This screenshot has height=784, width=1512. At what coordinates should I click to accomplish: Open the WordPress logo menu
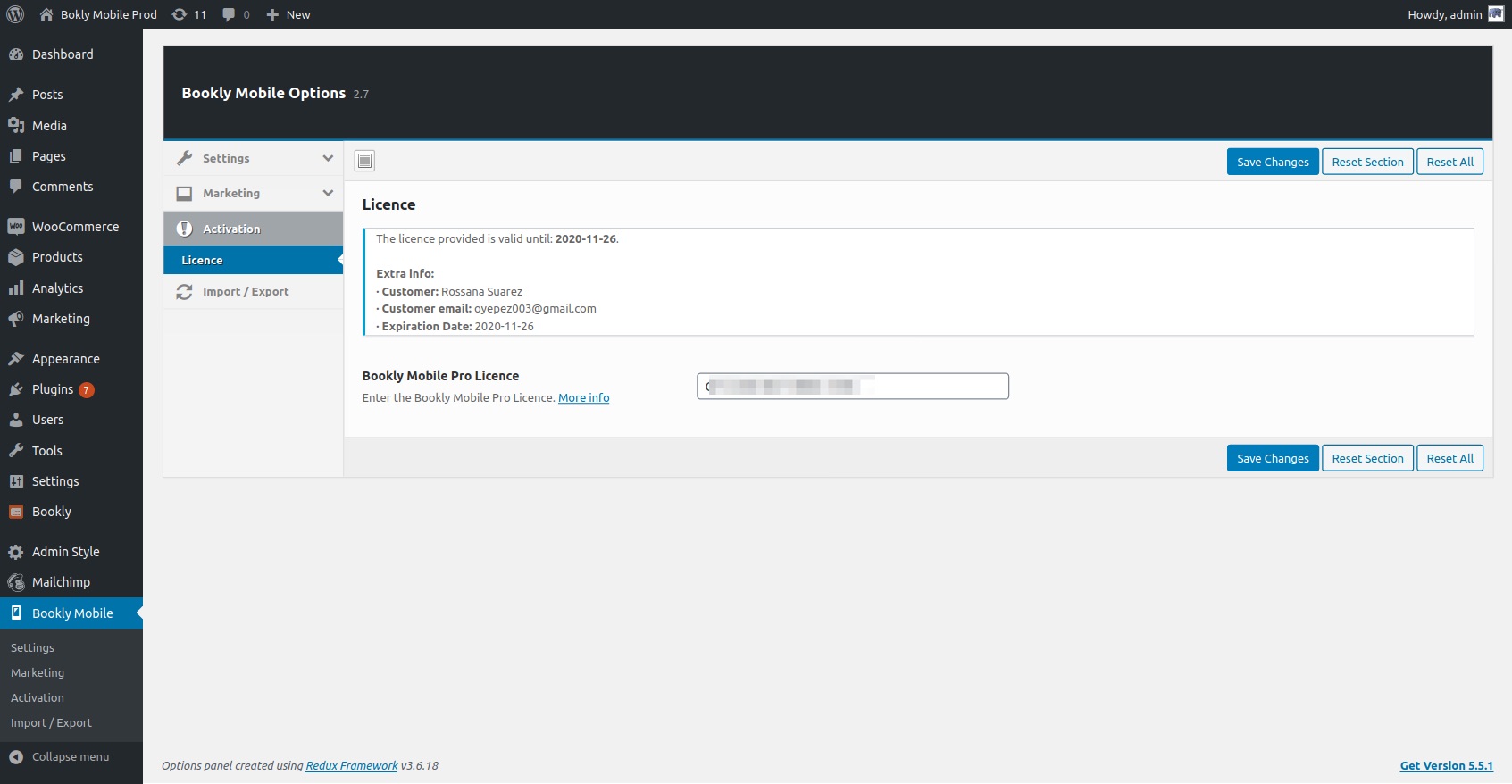(x=15, y=14)
